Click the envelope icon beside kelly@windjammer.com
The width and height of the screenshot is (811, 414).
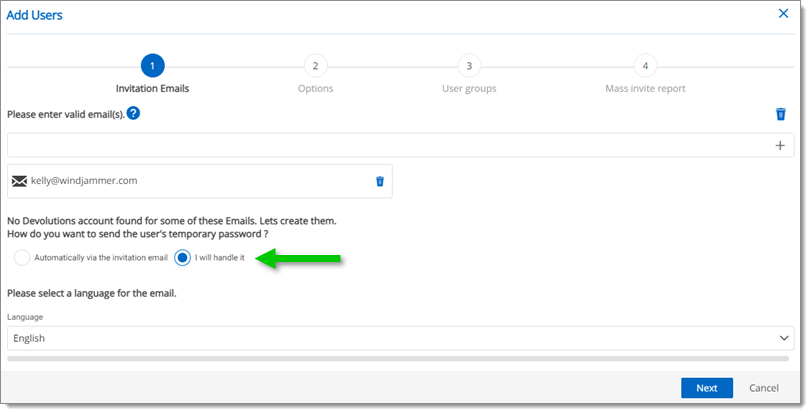pyautogui.click(x=19, y=181)
